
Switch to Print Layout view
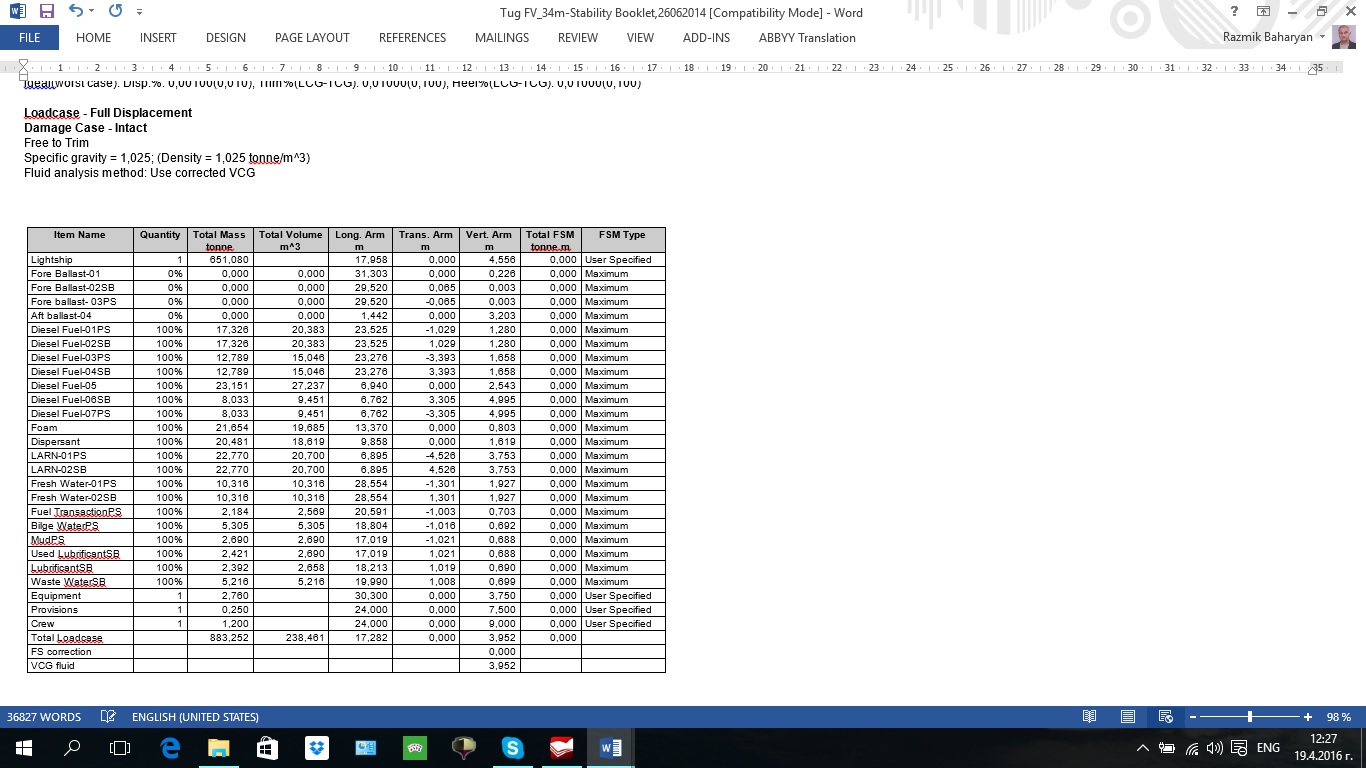pos(1128,717)
